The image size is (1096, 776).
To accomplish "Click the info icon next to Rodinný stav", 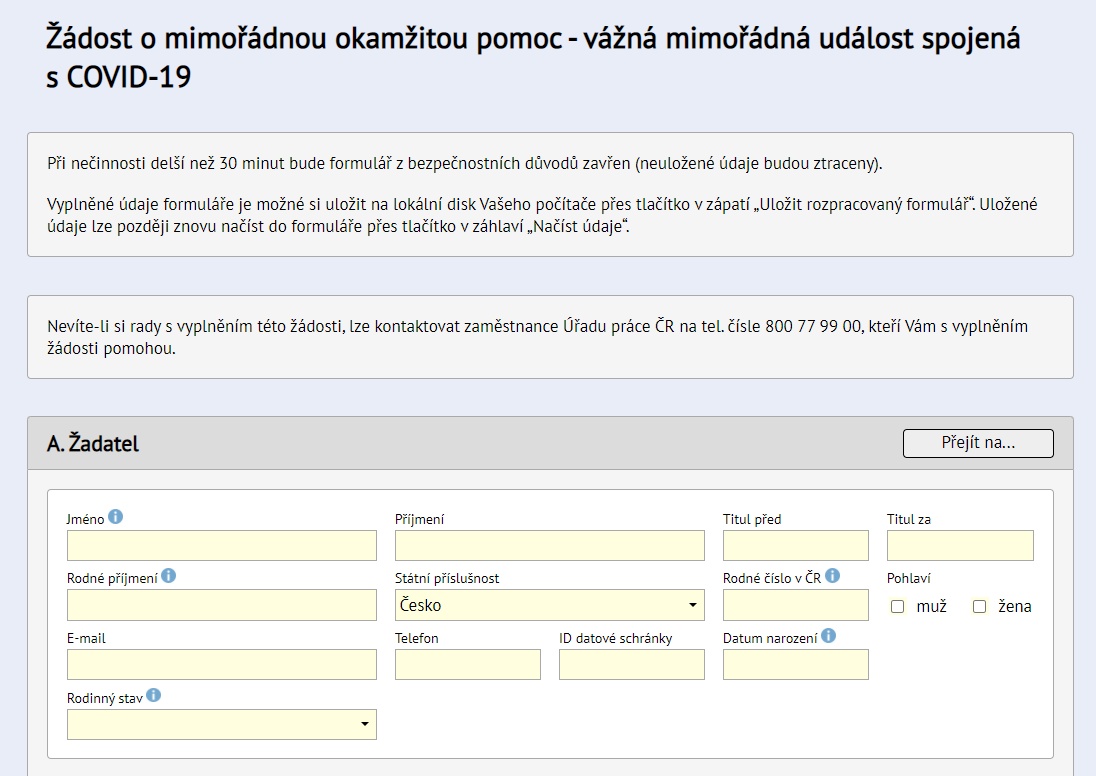I will point(153,696).
